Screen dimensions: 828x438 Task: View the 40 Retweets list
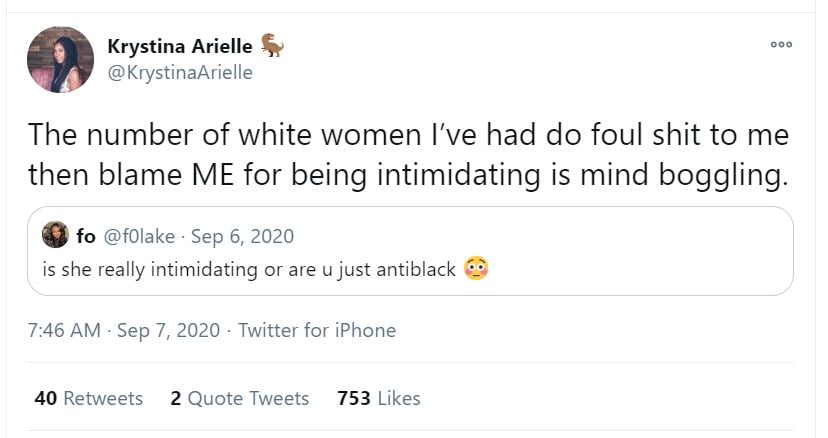[88, 398]
